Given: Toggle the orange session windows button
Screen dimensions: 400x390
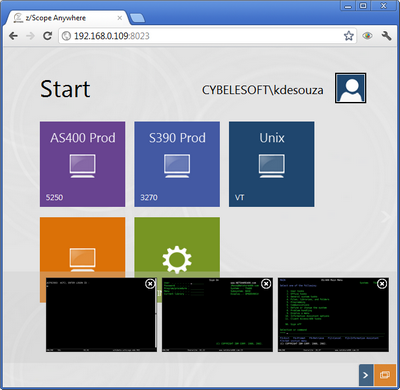Looking at the screenshot, I should [385, 375].
